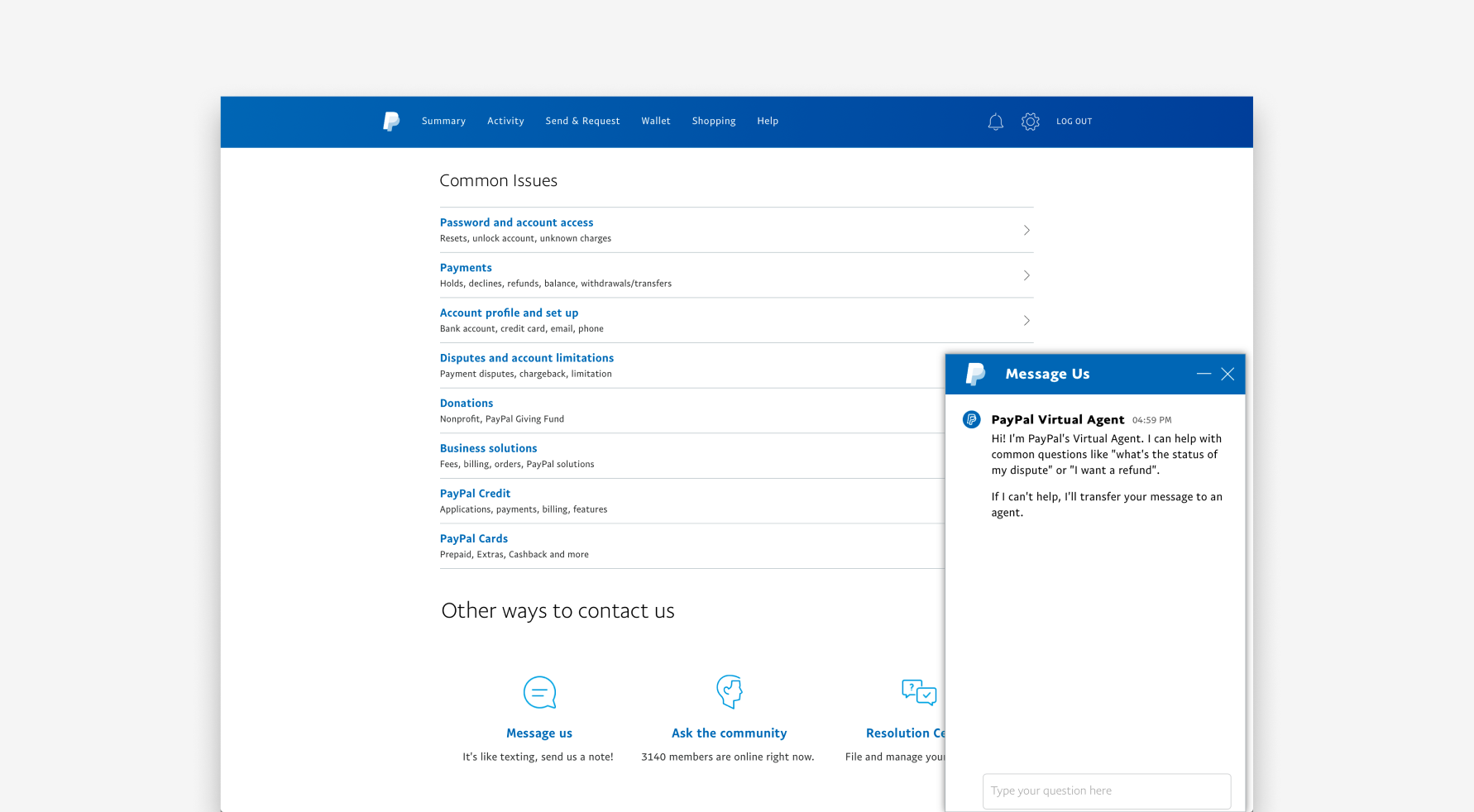This screenshot has height=812, width=1474.
Task: Open Account profile and set up link
Action: [509, 313]
